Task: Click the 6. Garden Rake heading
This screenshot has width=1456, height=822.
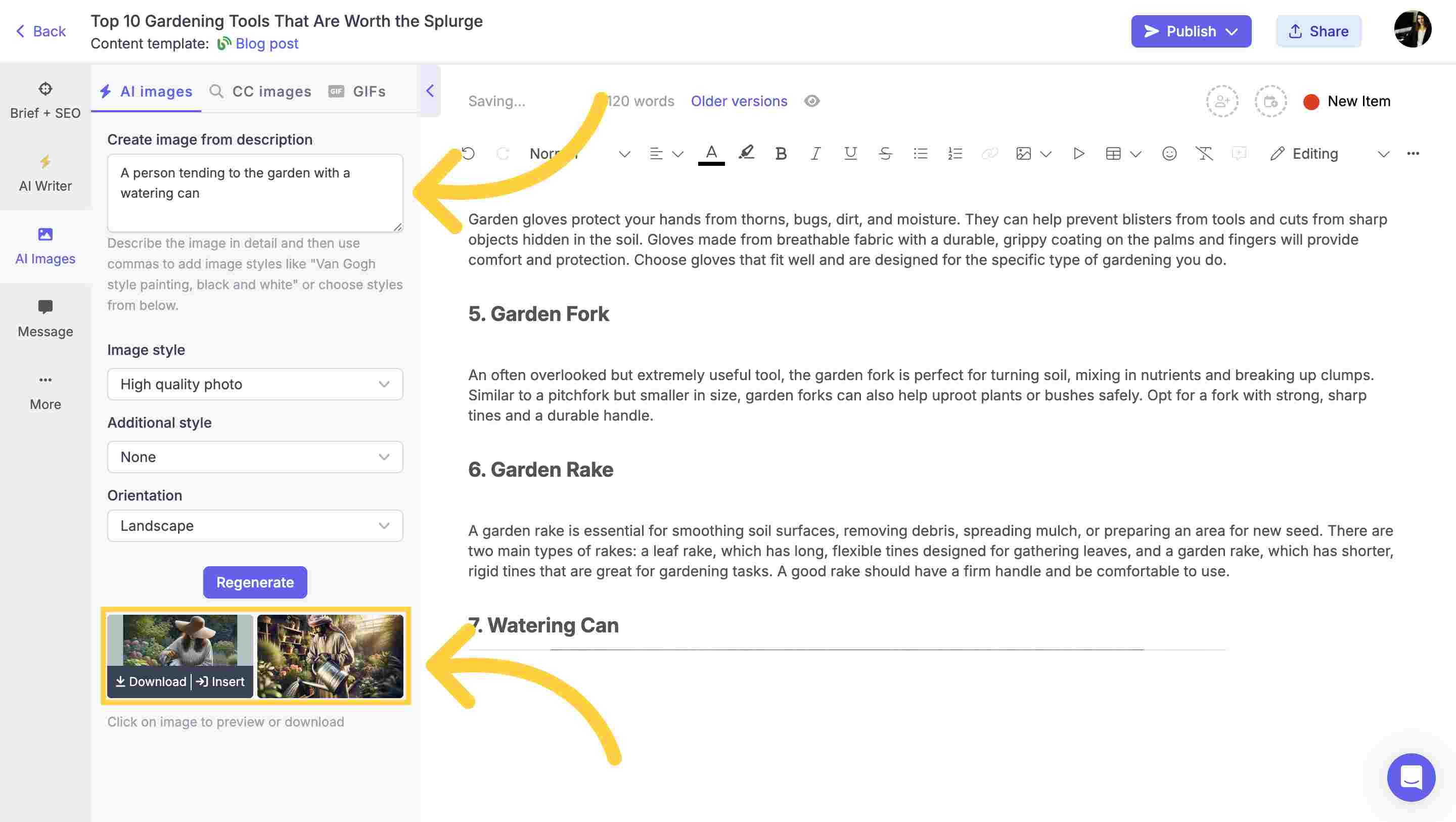Action: click(x=541, y=469)
